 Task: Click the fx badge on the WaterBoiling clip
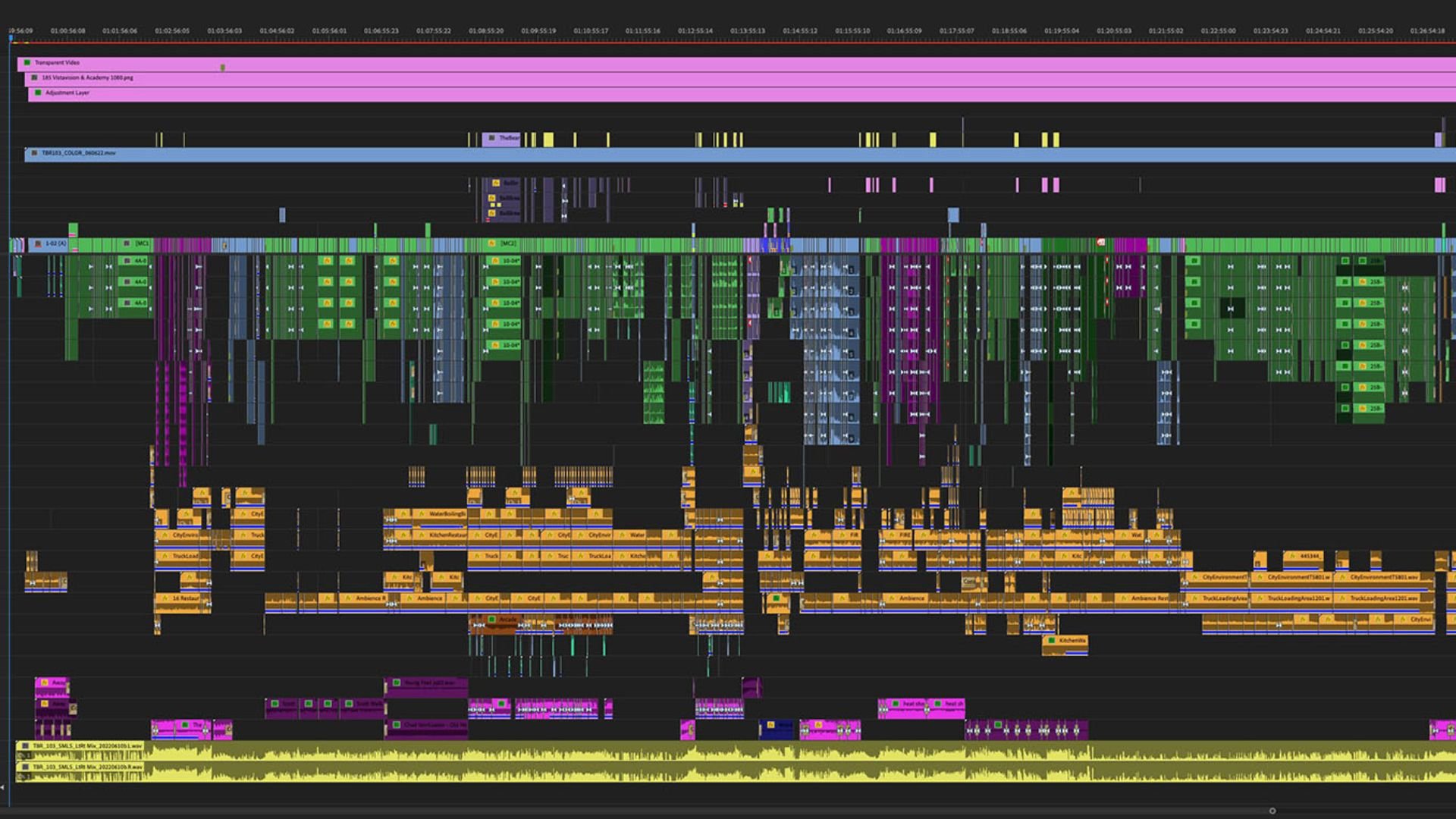pyautogui.click(x=422, y=513)
